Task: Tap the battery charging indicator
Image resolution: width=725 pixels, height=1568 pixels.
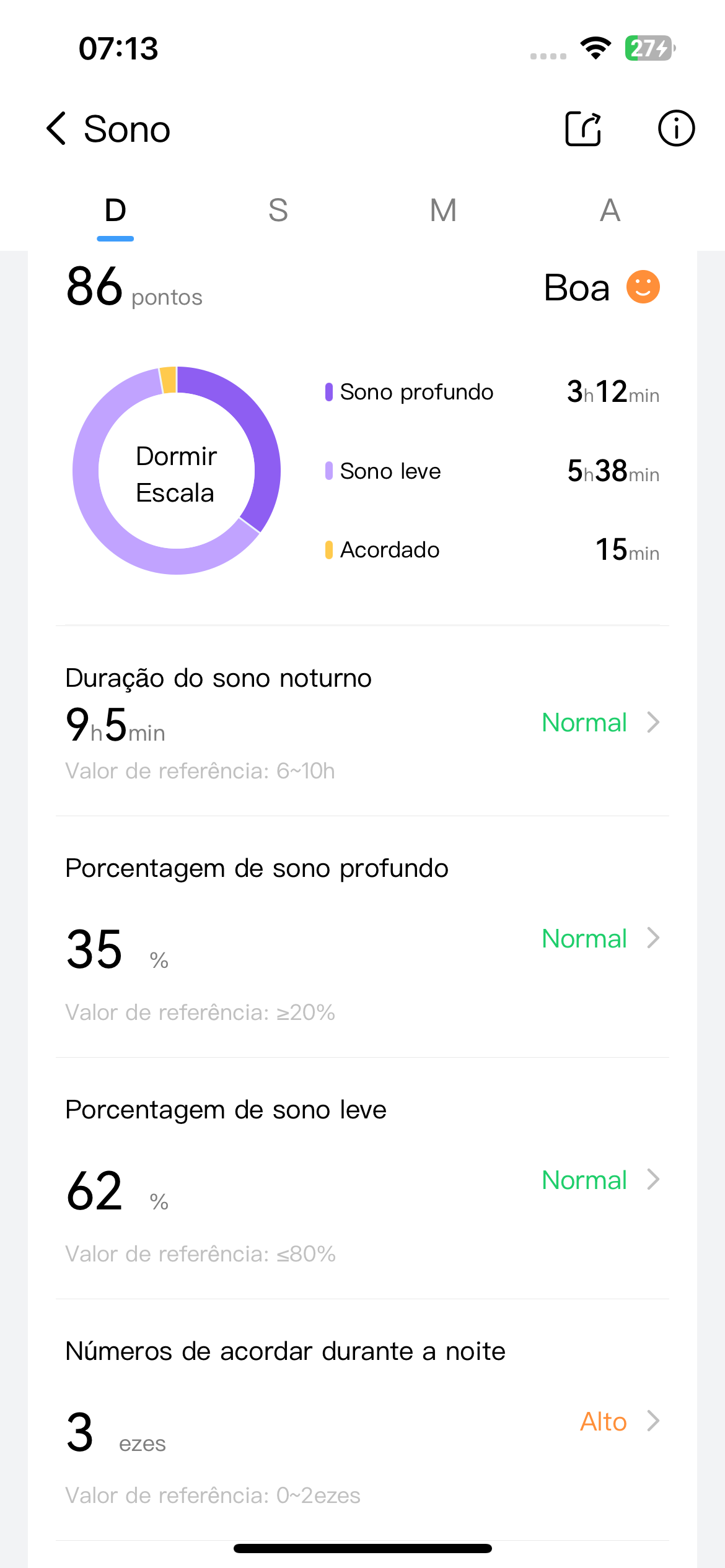Action: pos(649,48)
